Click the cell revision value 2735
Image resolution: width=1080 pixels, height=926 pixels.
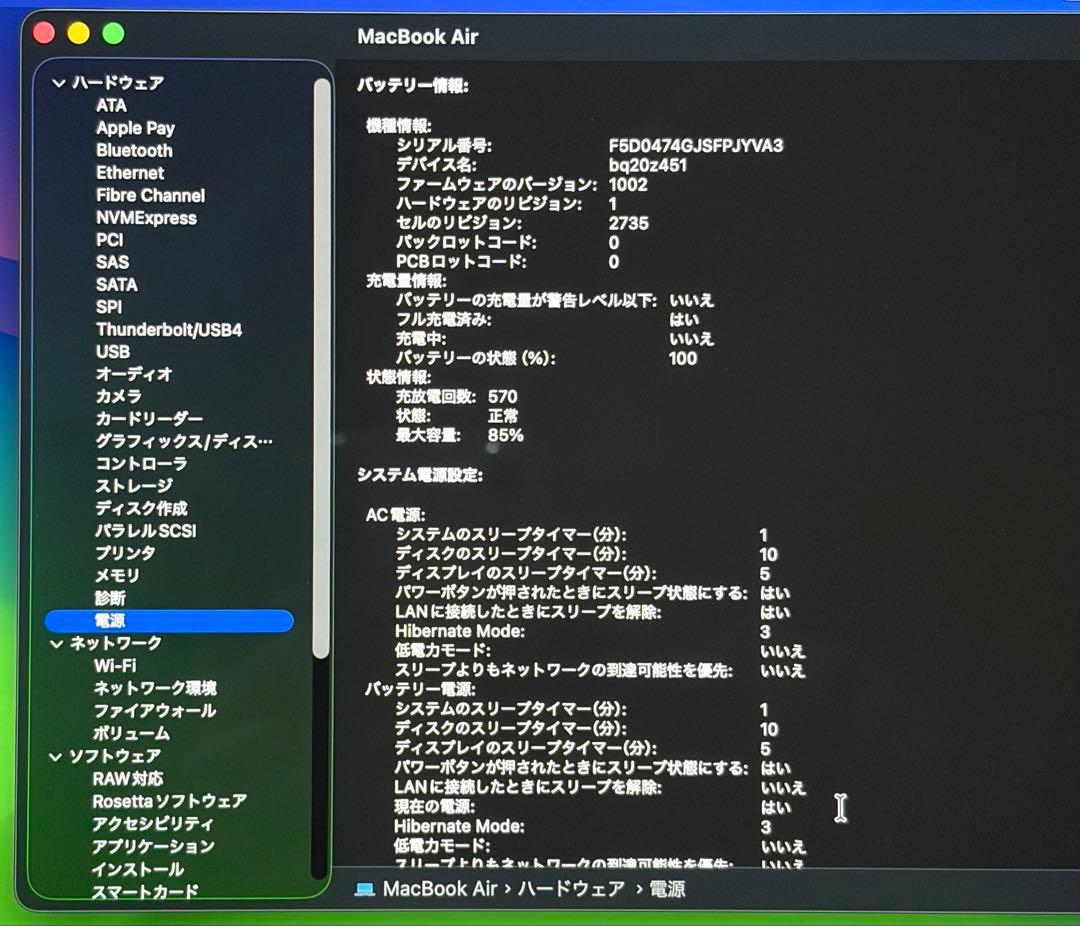point(629,223)
